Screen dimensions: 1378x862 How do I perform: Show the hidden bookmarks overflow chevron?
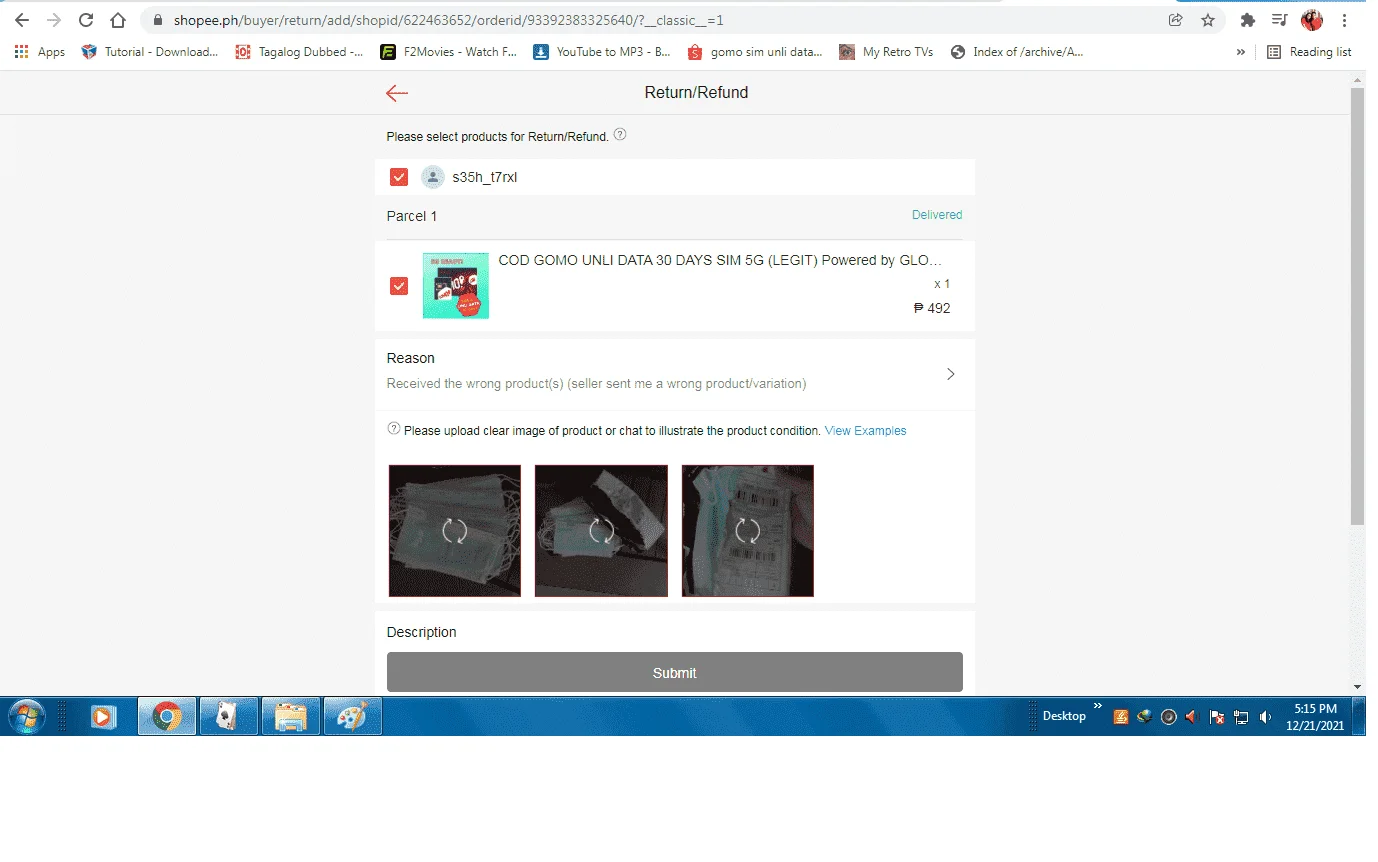[1241, 52]
